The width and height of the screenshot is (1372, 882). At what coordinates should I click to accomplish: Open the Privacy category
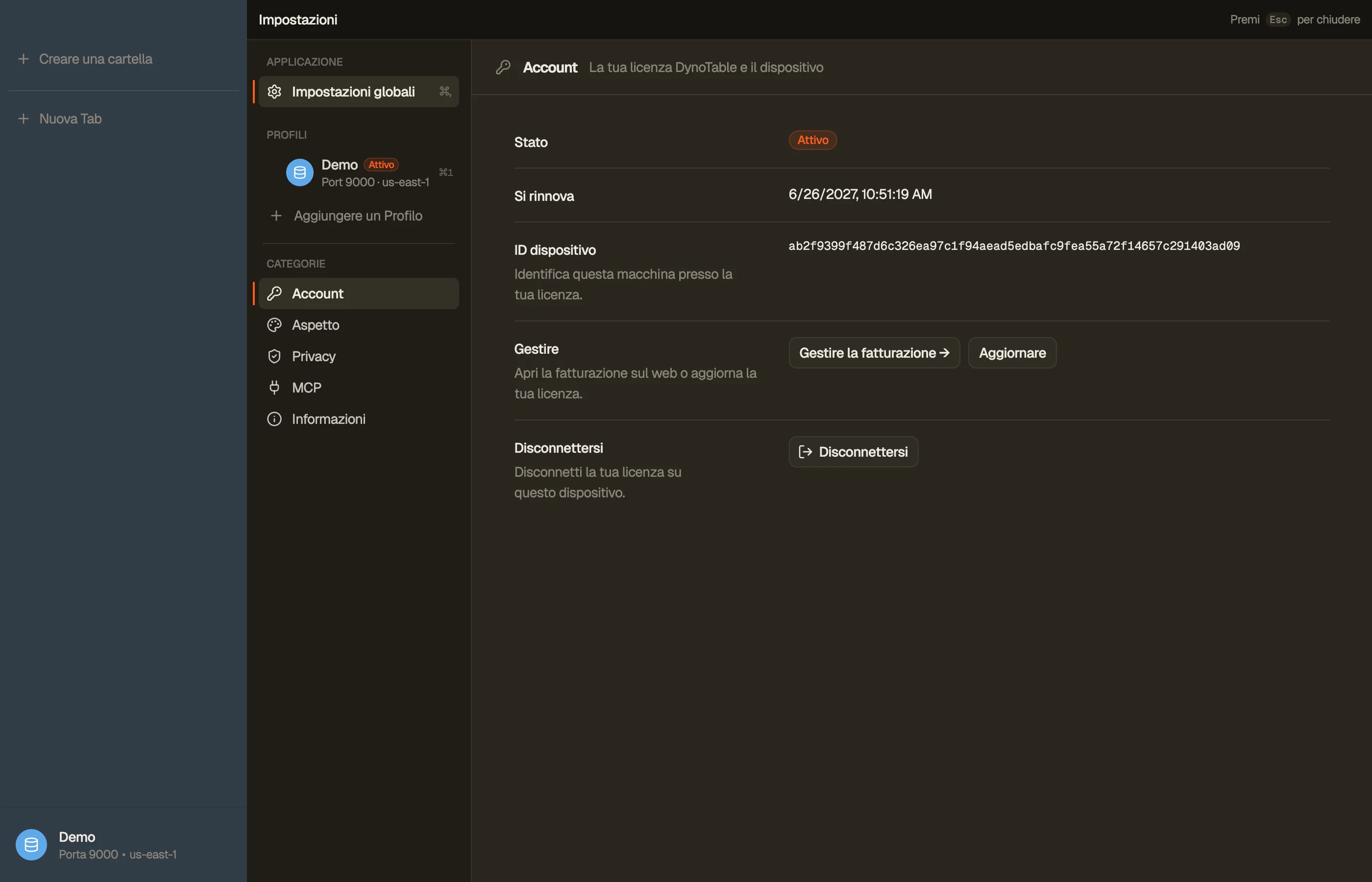tap(359, 356)
